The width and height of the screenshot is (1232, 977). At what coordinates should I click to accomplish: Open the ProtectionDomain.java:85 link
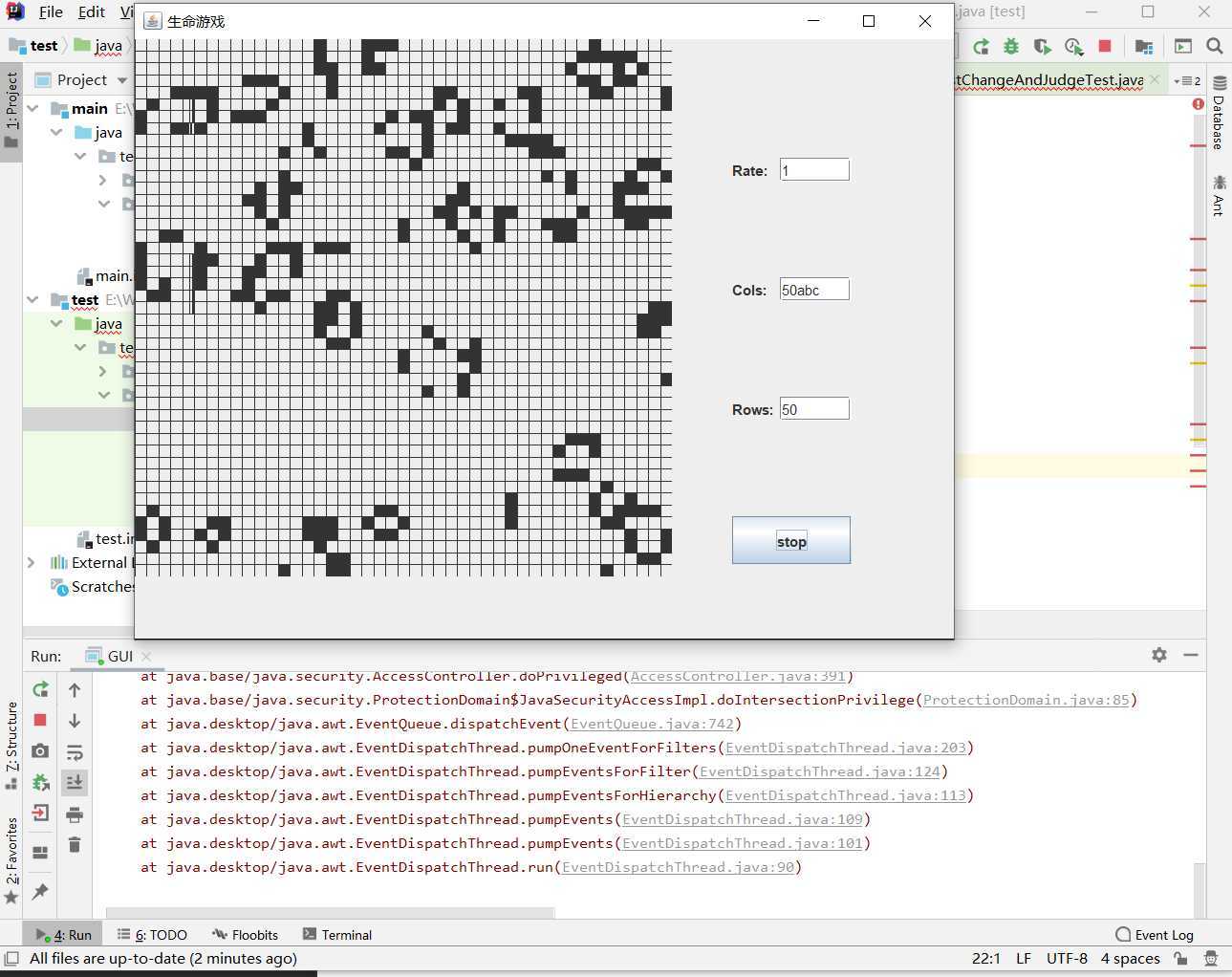pyautogui.click(x=1026, y=700)
